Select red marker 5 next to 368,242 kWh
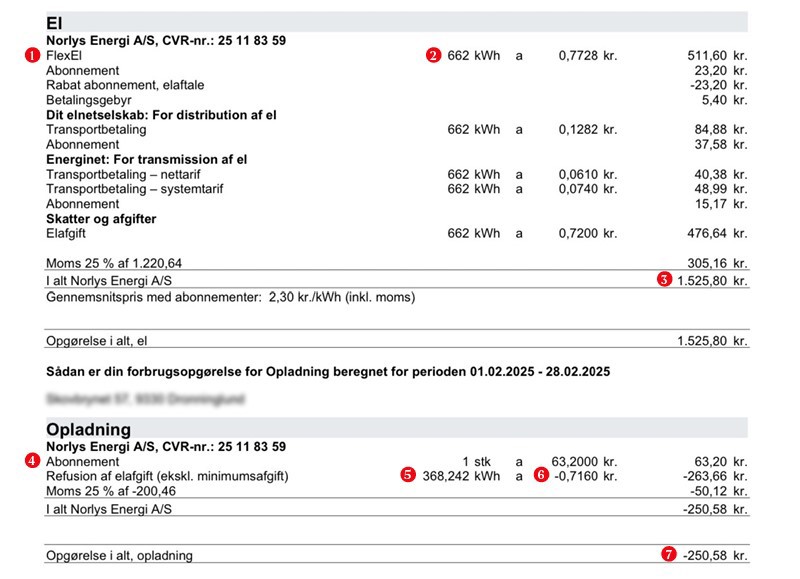Image resolution: width=800 pixels, height=579 pixels. pyautogui.click(x=407, y=475)
